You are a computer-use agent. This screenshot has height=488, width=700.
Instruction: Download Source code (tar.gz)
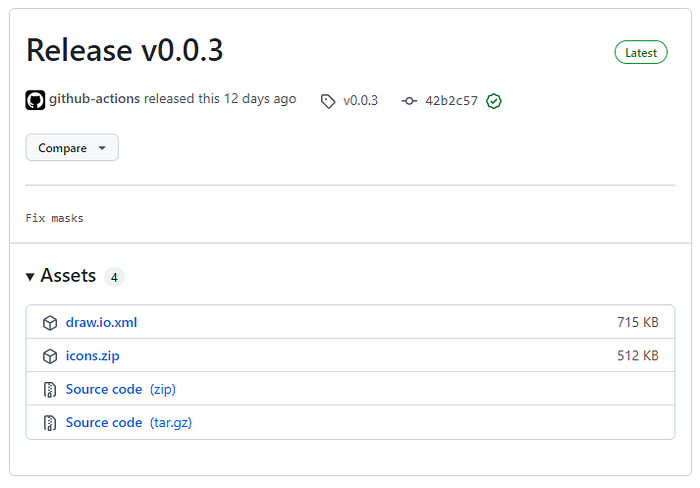129,423
